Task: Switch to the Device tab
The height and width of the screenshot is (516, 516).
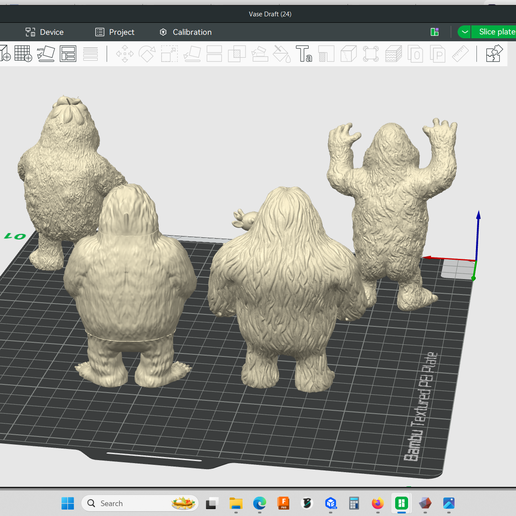Action: pyautogui.click(x=44, y=32)
